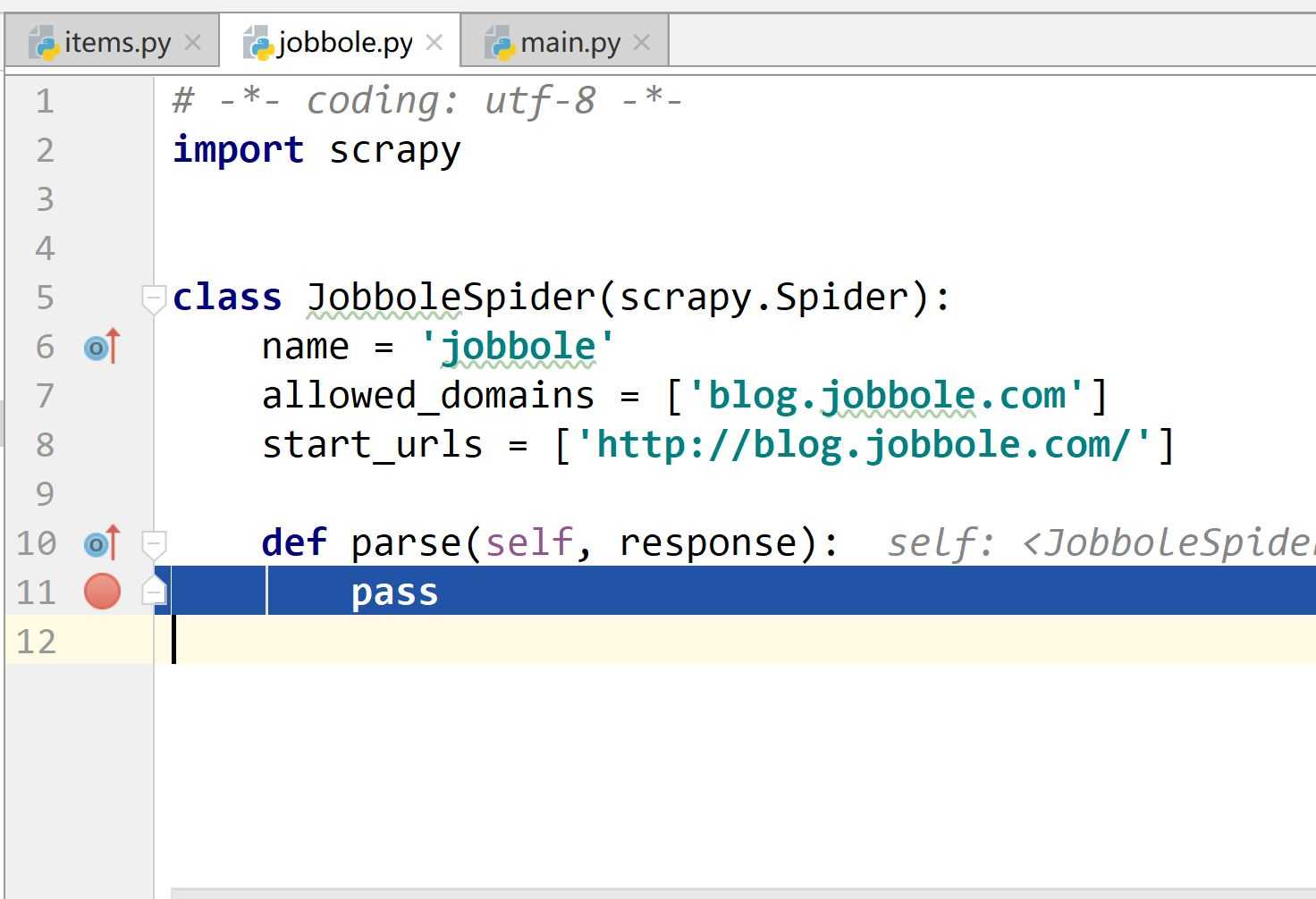1316x899 pixels.
Task: Click the allowed_domains variable
Action: pos(427,396)
